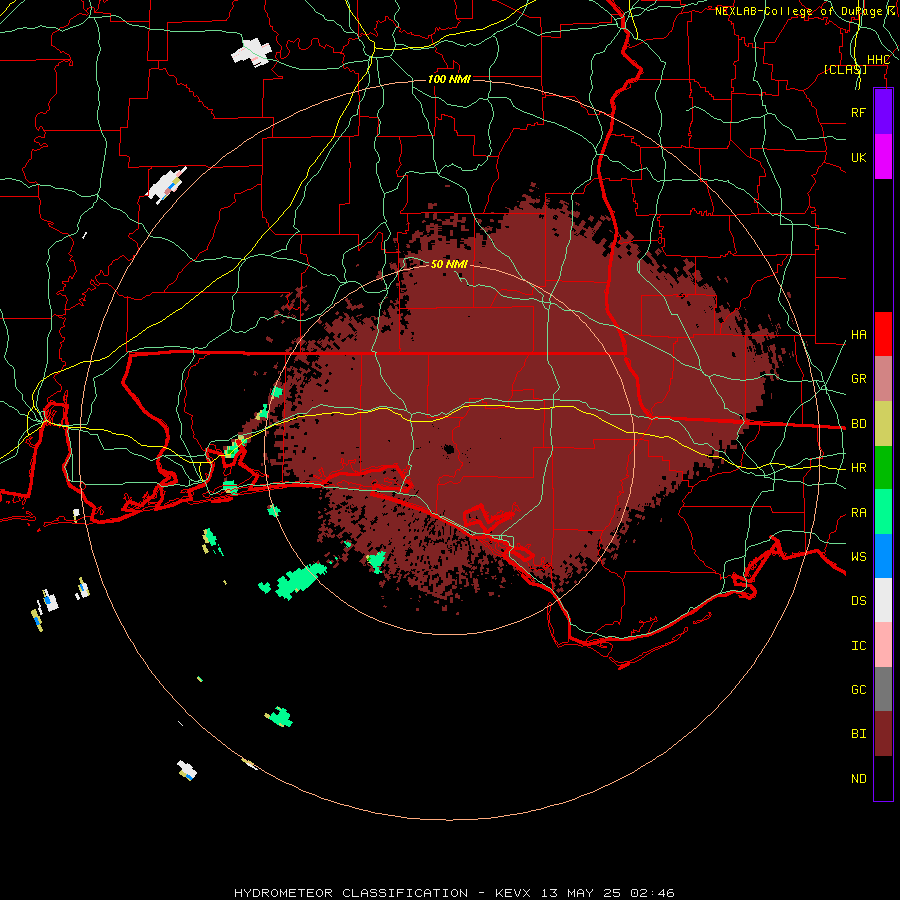Click the blue WS legend swatch
This screenshot has width=900, height=900.
point(883,556)
